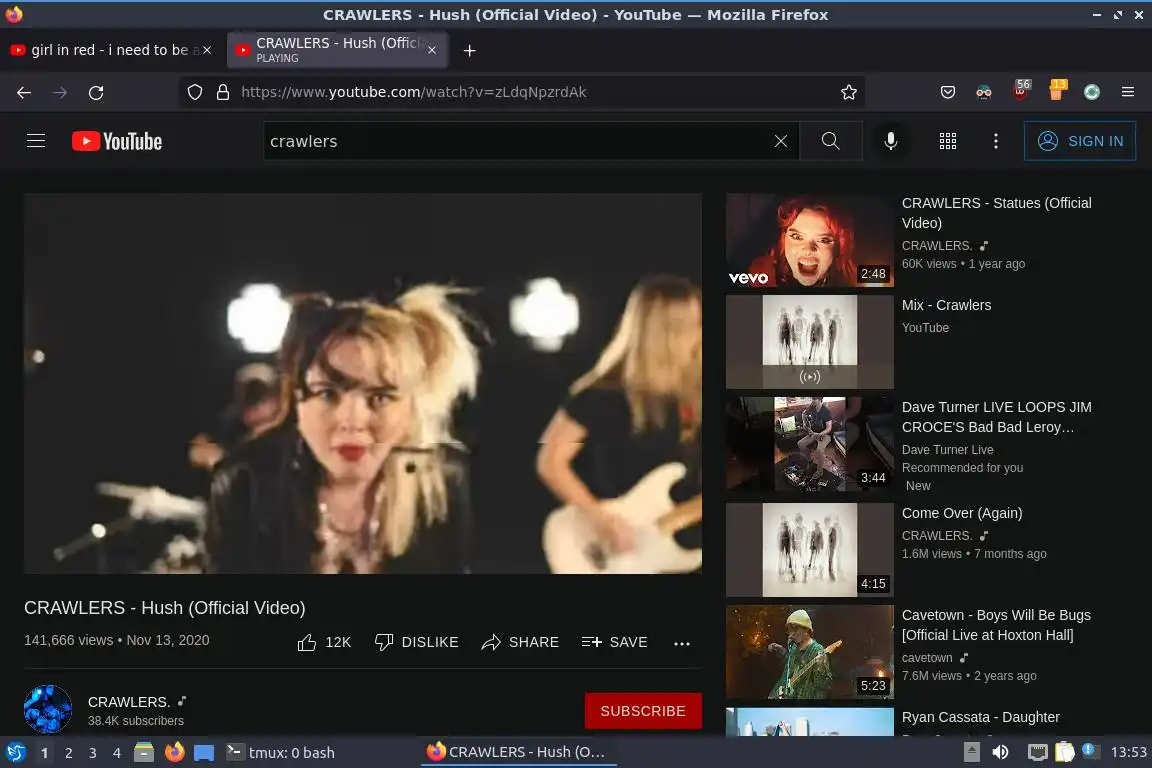Click the 13:53 clock in taskbar
1152x768 pixels.
pos(1128,752)
